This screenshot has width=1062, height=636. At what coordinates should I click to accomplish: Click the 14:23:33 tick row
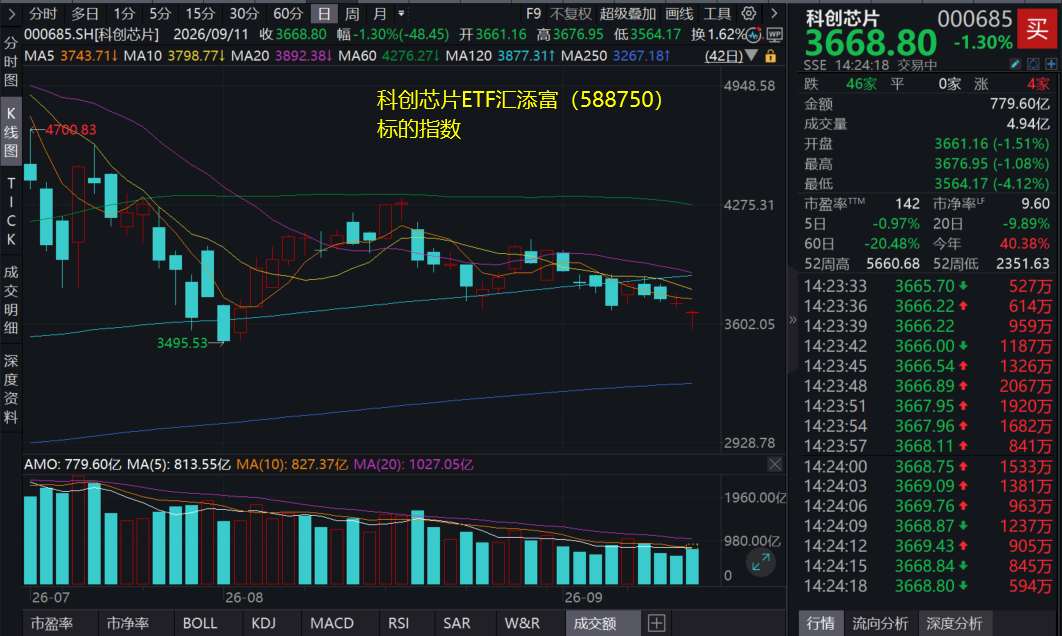[927, 286]
